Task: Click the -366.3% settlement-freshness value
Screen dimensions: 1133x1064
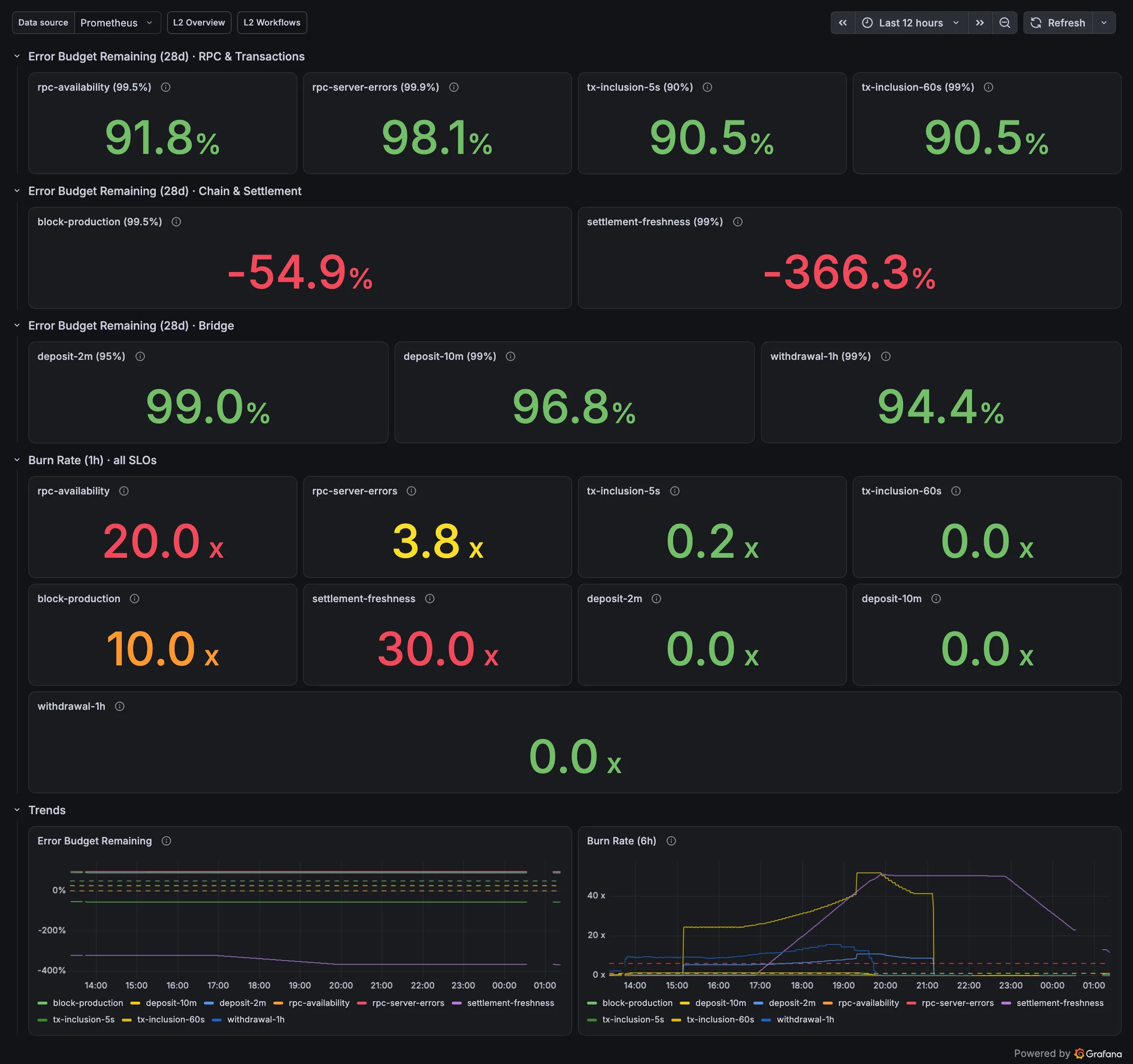Action: 849,272
